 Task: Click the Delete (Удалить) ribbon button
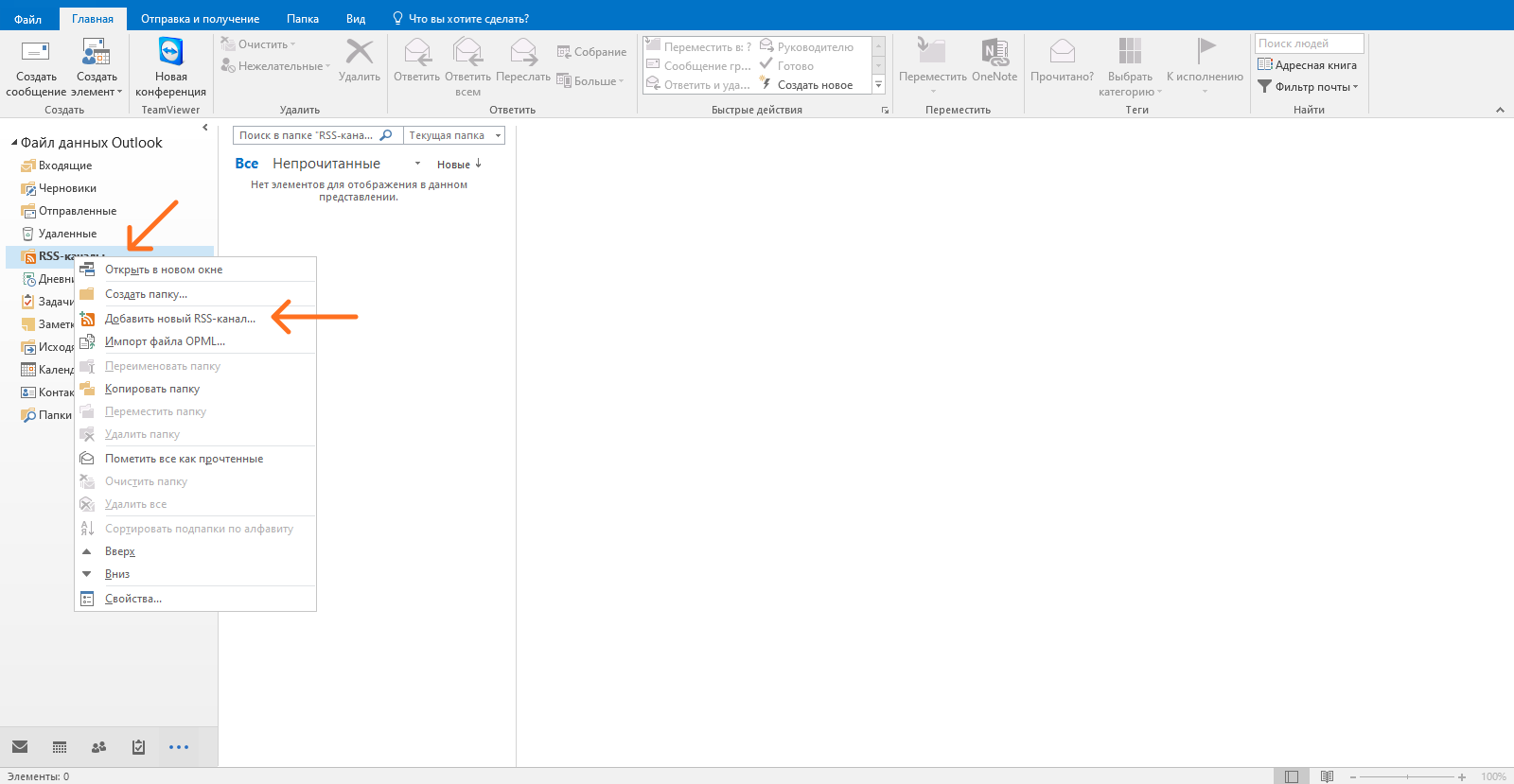coord(360,60)
